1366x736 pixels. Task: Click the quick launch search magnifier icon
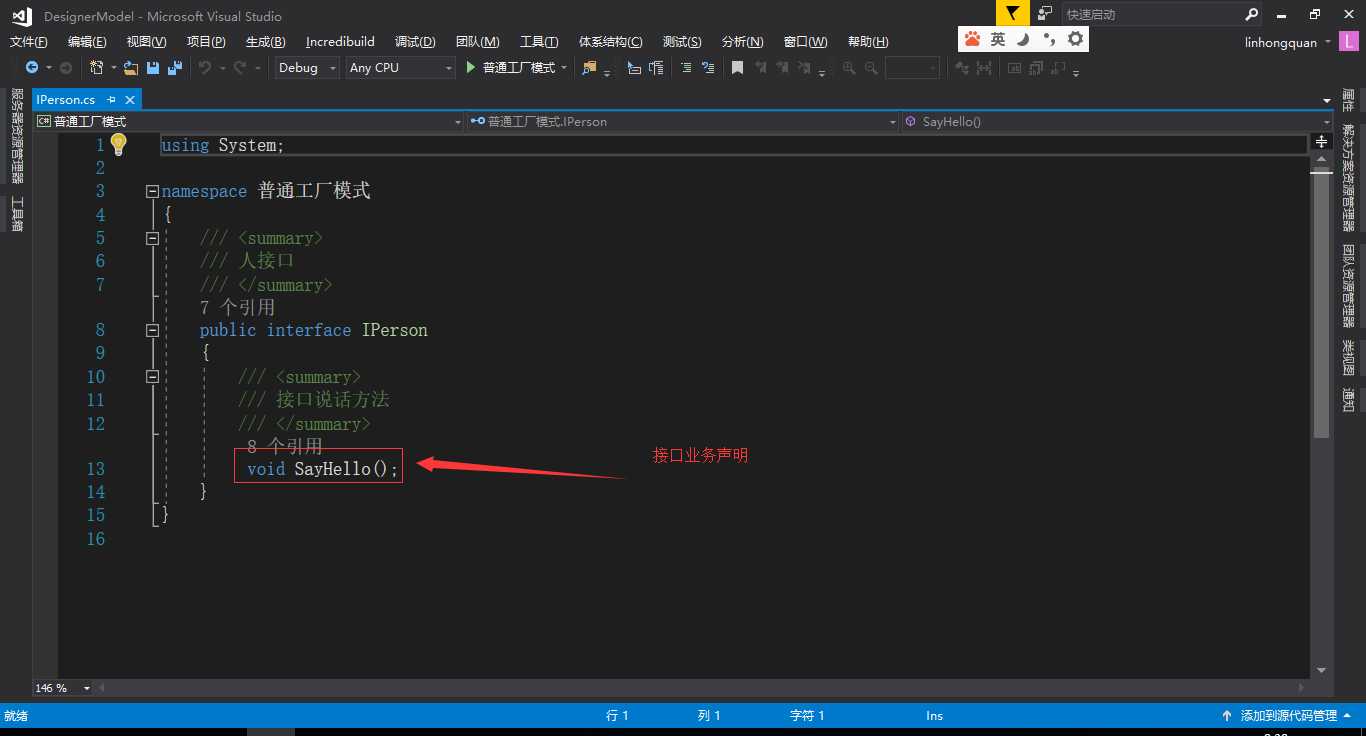[1251, 14]
